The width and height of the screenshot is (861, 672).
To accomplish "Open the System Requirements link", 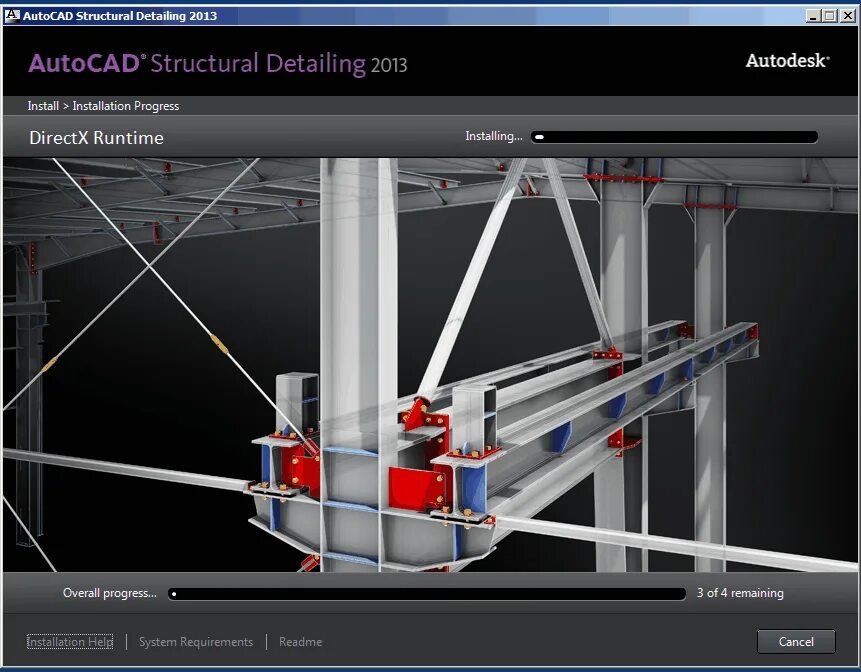I will point(196,642).
